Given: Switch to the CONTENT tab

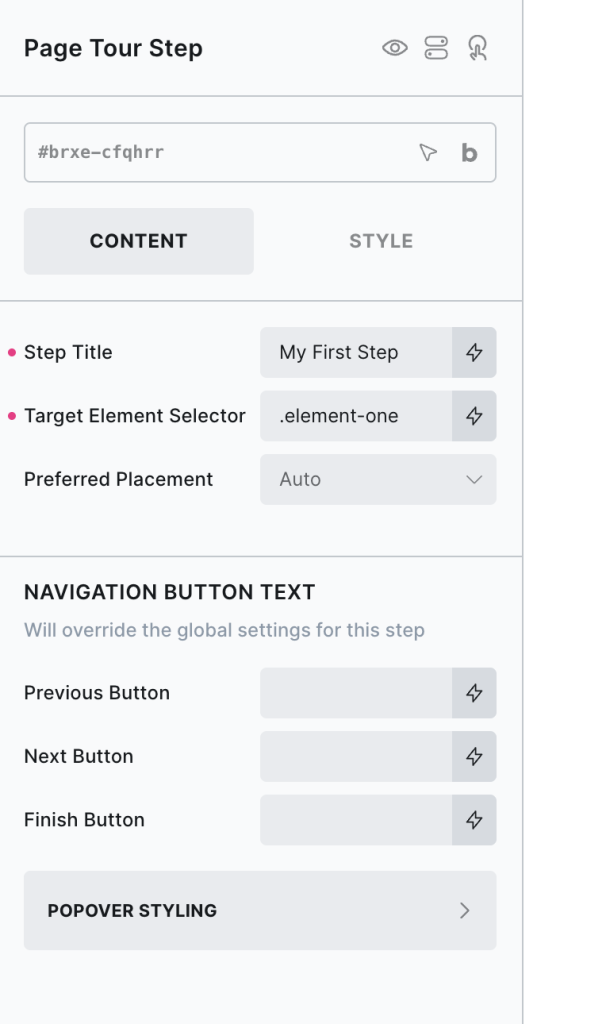Looking at the screenshot, I should click(x=138, y=241).
